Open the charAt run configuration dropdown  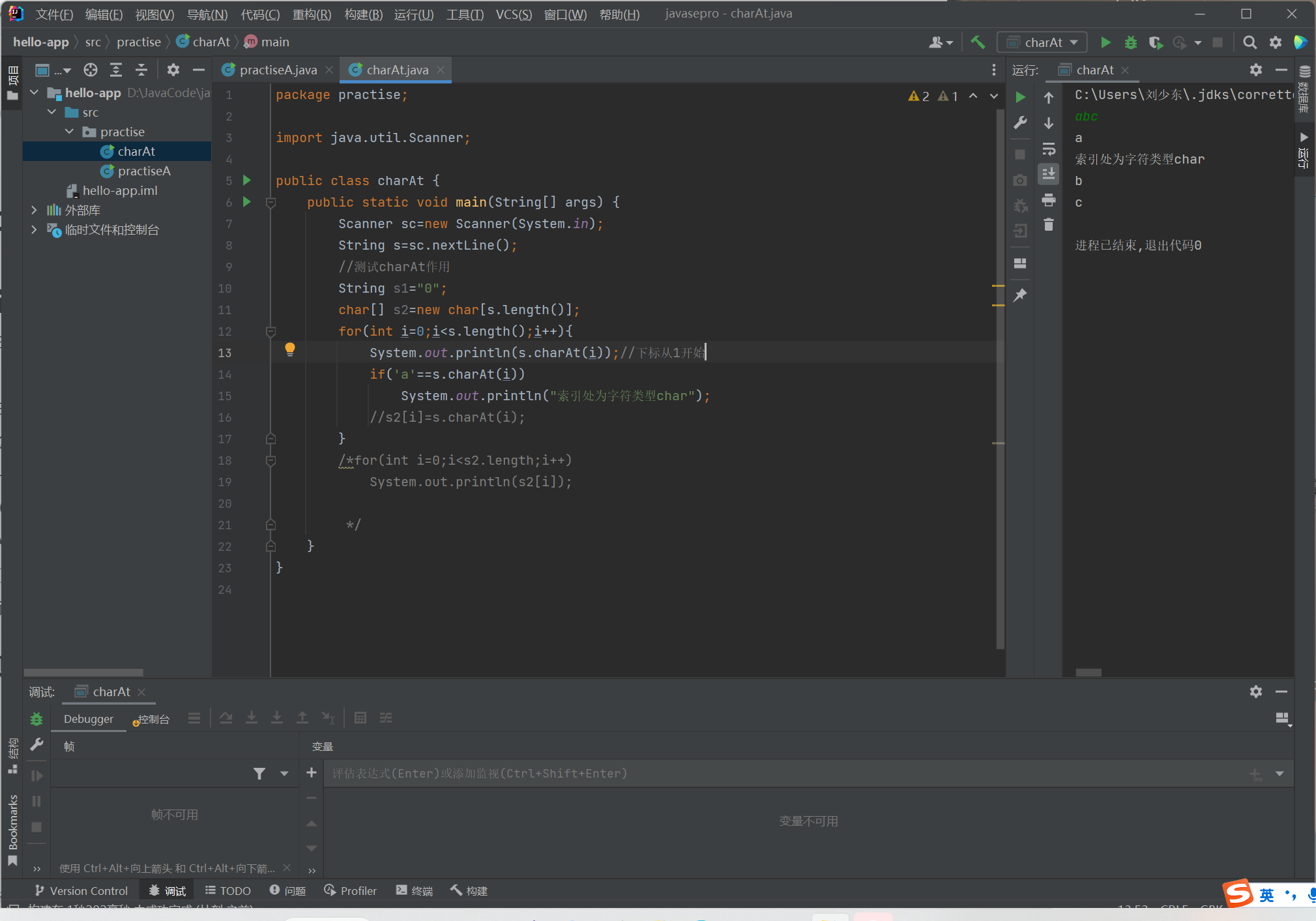pyautogui.click(x=1042, y=42)
